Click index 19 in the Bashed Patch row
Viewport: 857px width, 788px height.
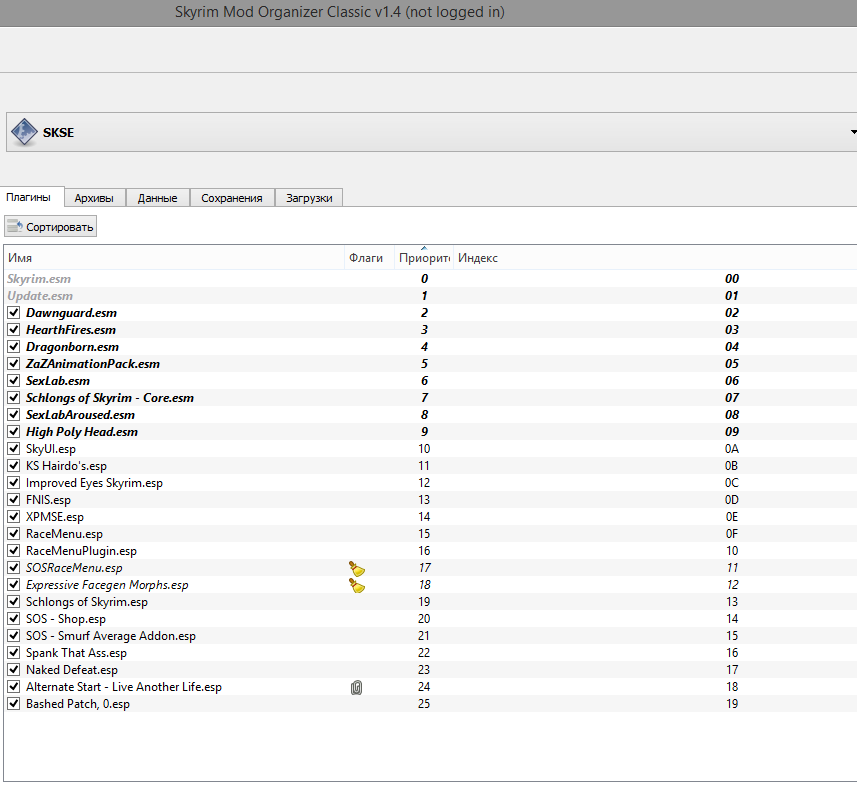click(x=732, y=704)
